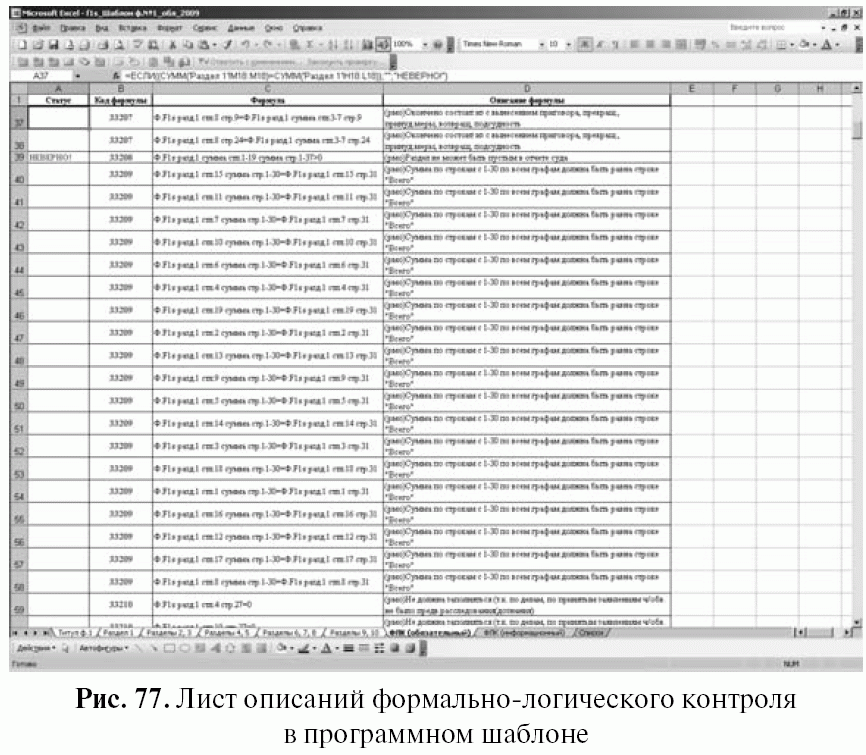Image resolution: width=866 pixels, height=755 pixels.
Task: Click the Save (floppy disk) icon
Action: pyautogui.click(x=54, y=45)
